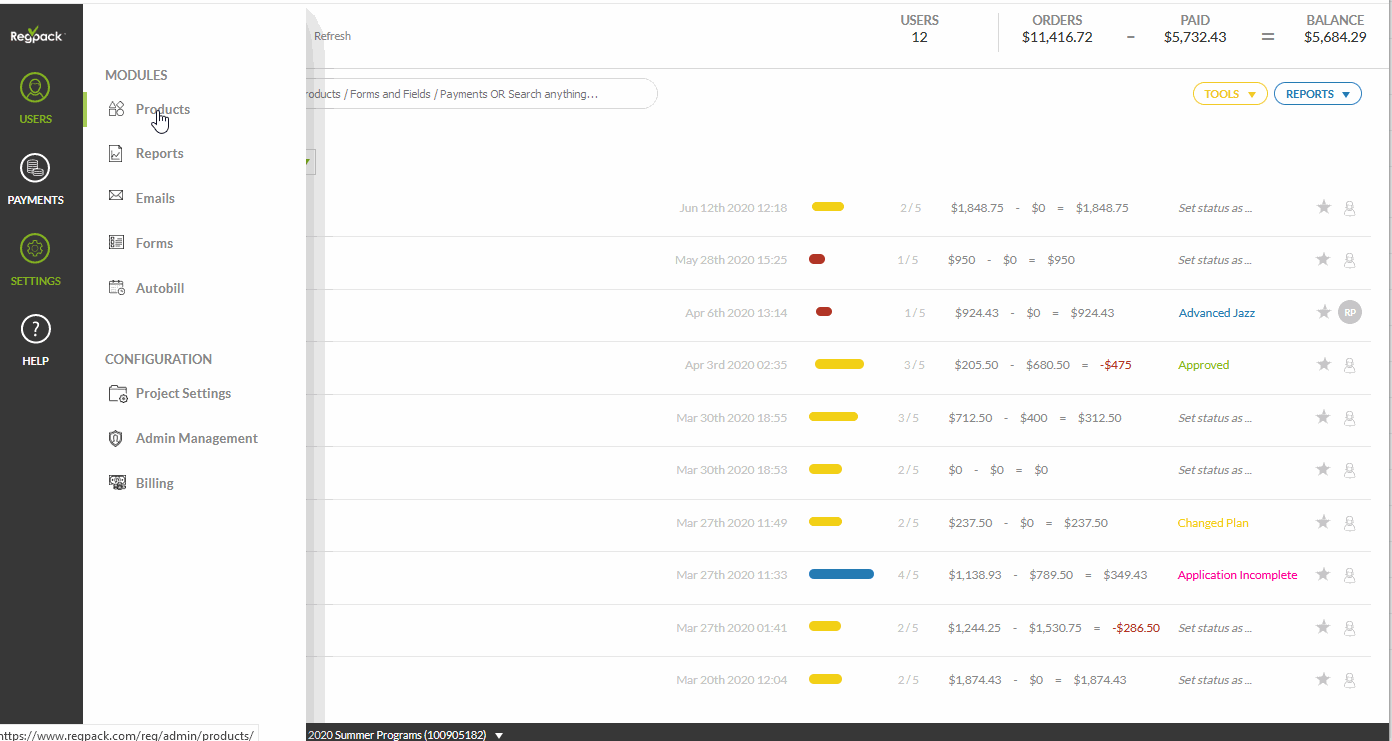This screenshot has width=1392, height=741.
Task: Click the Billing icon in Configuration
Action: click(x=117, y=483)
